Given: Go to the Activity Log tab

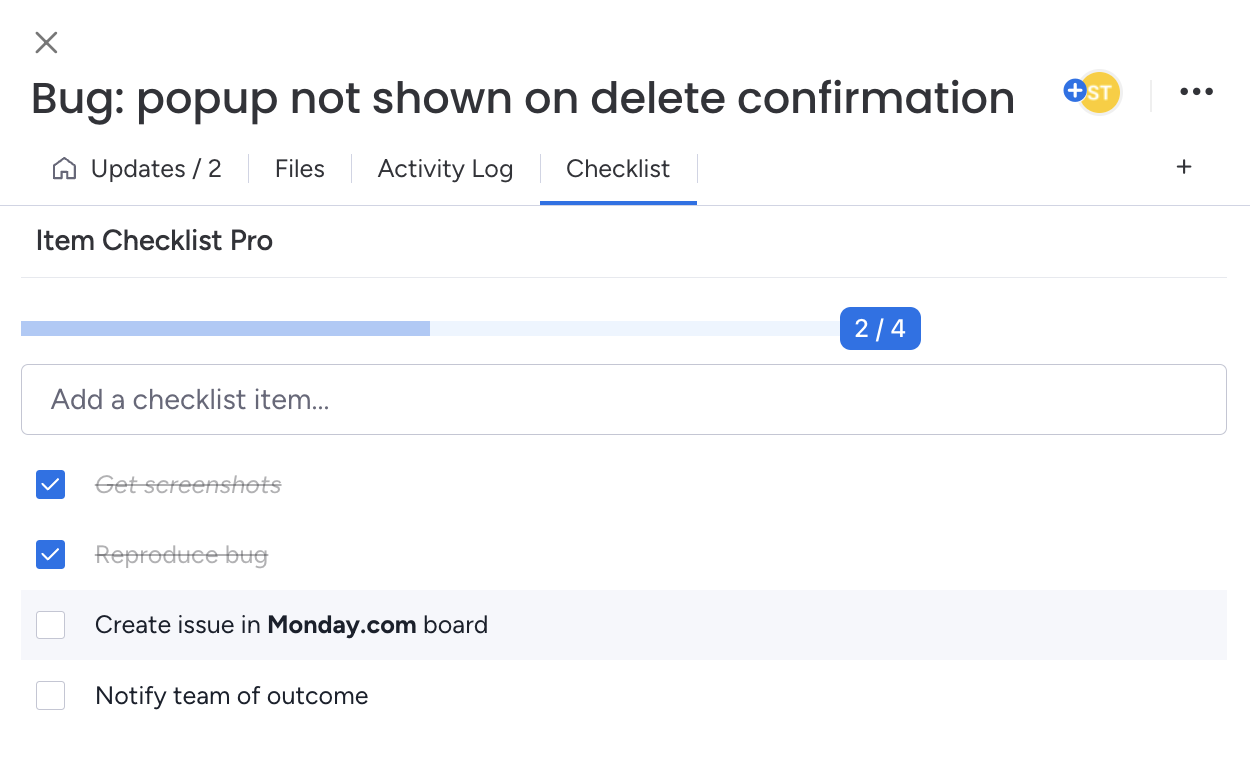Looking at the screenshot, I should pyautogui.click(x=445, y=169).
